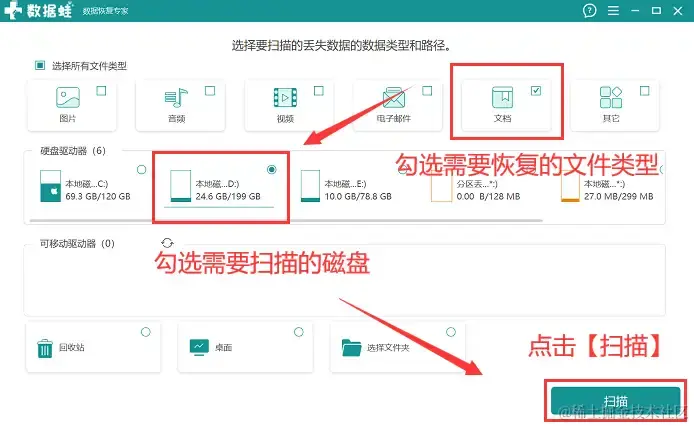Viewport: 694px width, 426px height.
Task: Check the 电子邮件 checkbox
Action: [427, 91]
